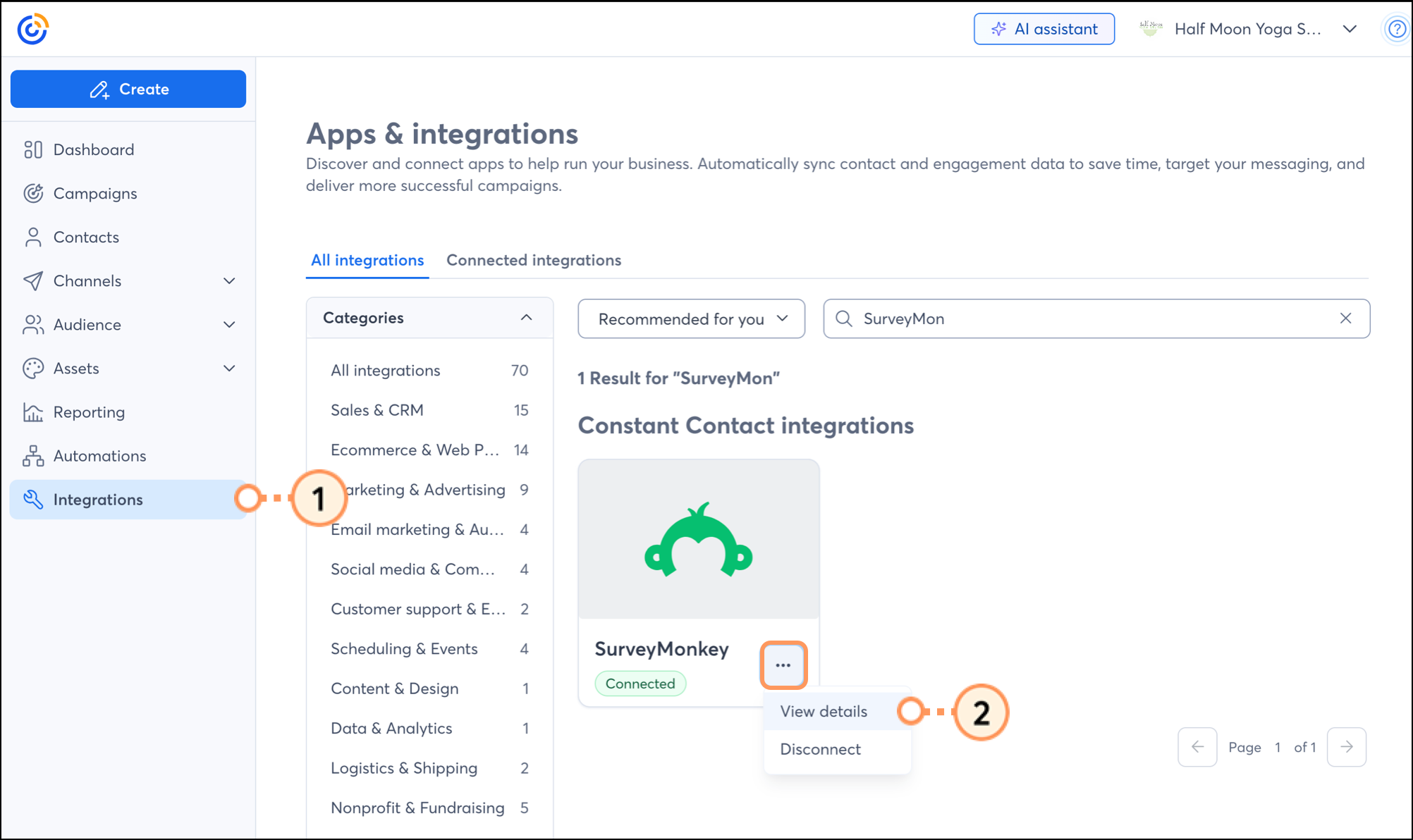Expand the Audience sidebar section

pyautogui.click(x=229, y=324)
